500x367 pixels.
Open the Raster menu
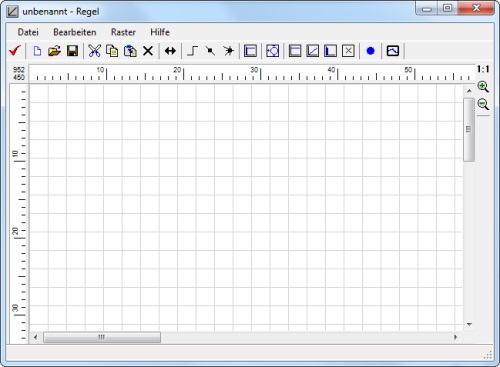coord(123,32)
